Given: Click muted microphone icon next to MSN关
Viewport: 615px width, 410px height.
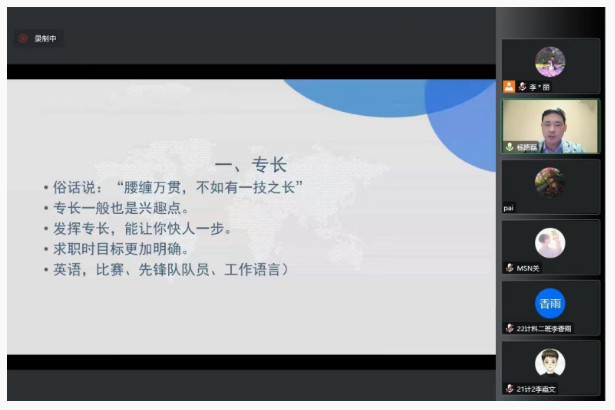Looking at the screenshot, I should (x=509, y=268).
